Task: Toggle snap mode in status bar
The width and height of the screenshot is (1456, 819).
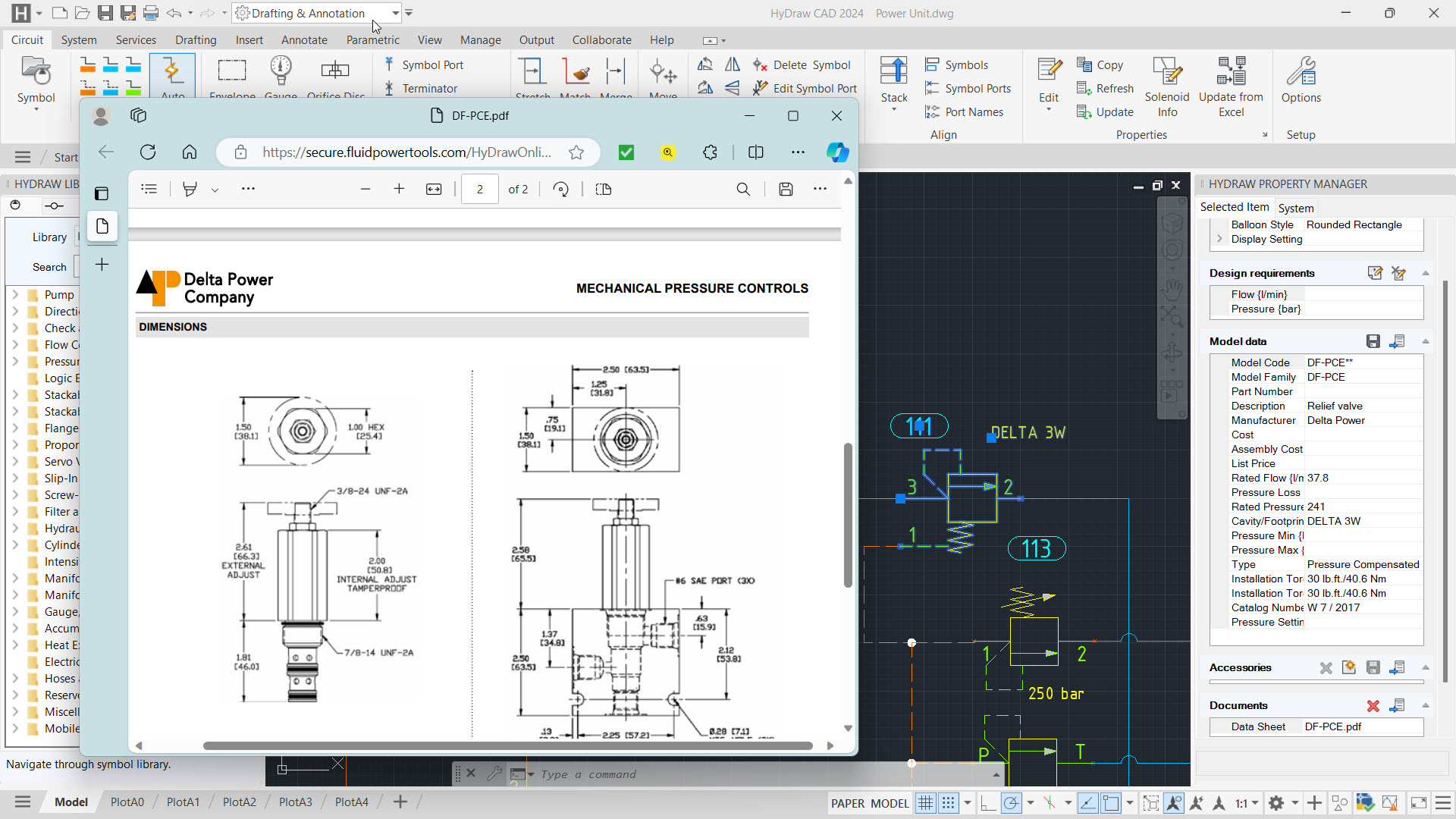Action: [948, 803]
